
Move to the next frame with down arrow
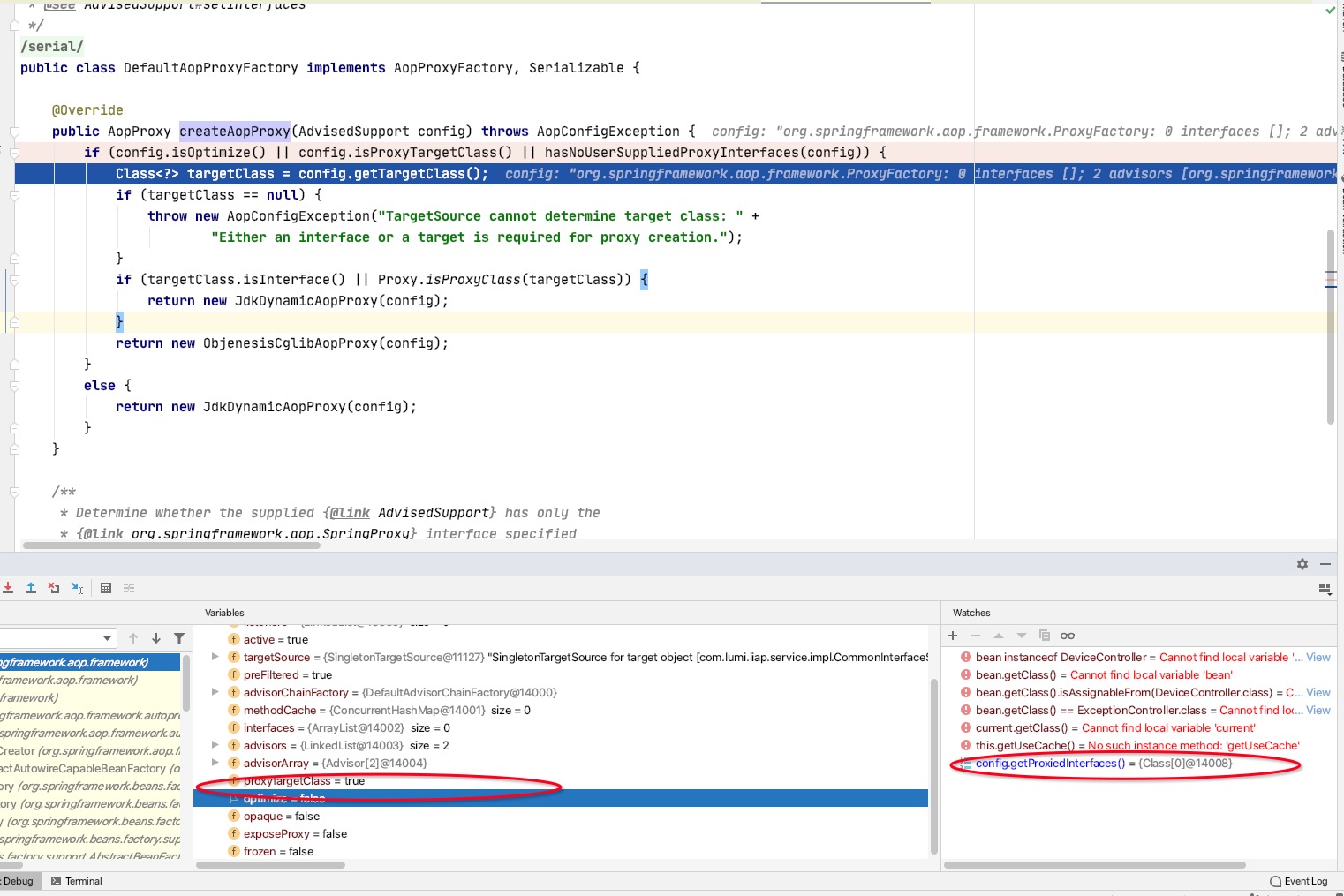pos(156,638)
